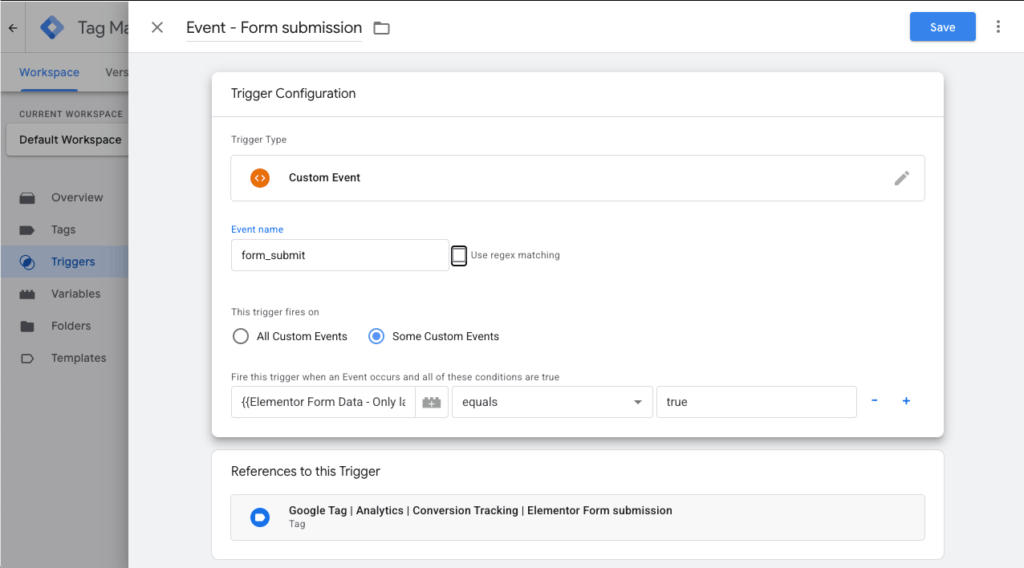Click the Tag Manager diamond logo
This screenshot has height=568, width=1024.
52,27
